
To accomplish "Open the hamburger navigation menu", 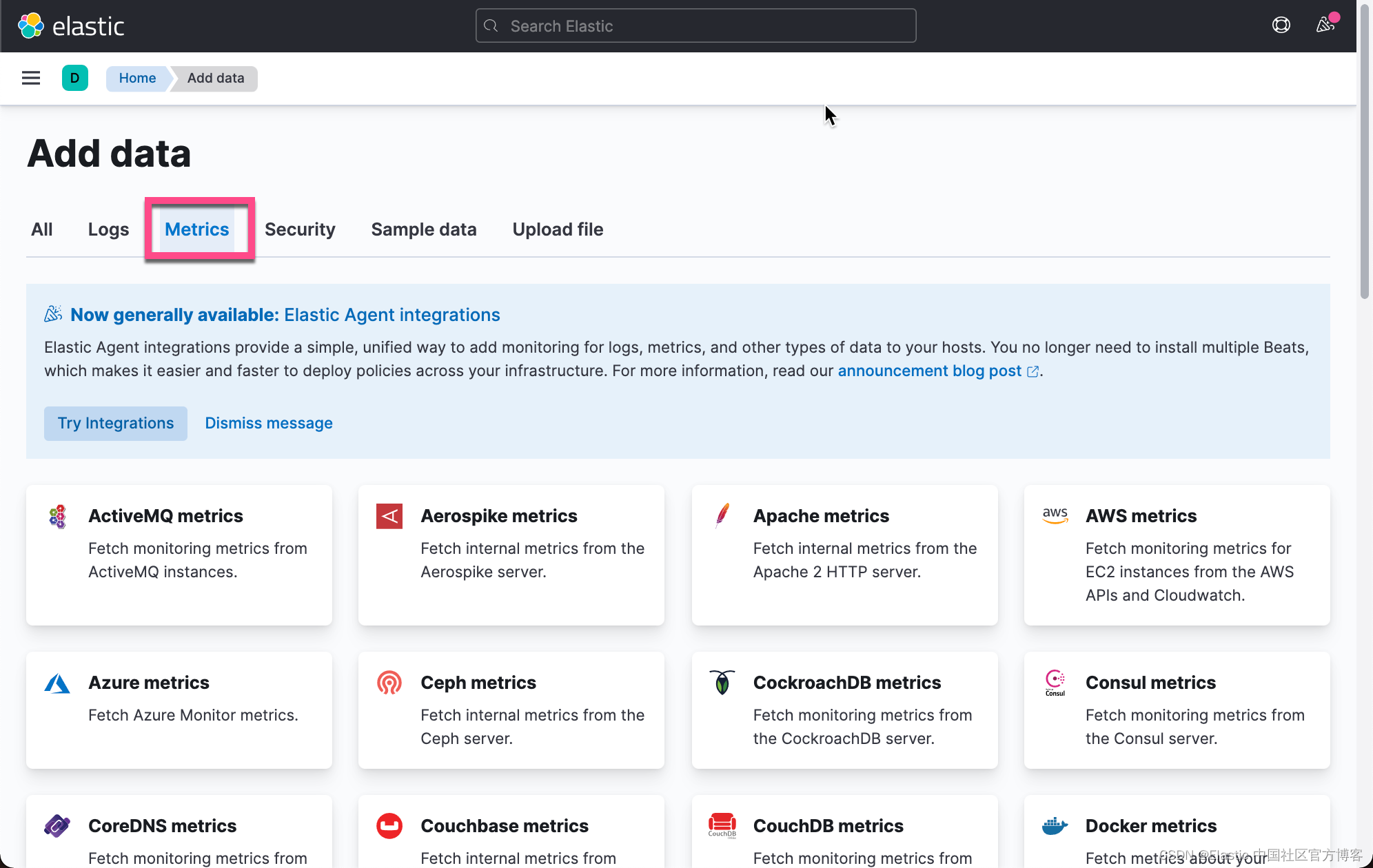I will 31,78.
